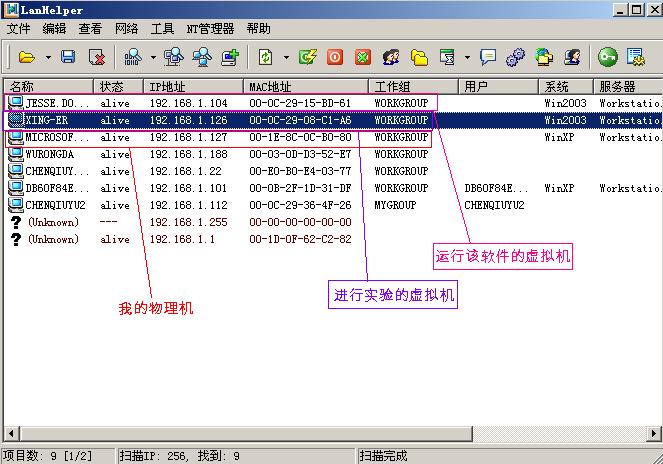Click IP address 192.168.1.188
The height and width of the screenshot is (464, 663).
tap(189, 154)
